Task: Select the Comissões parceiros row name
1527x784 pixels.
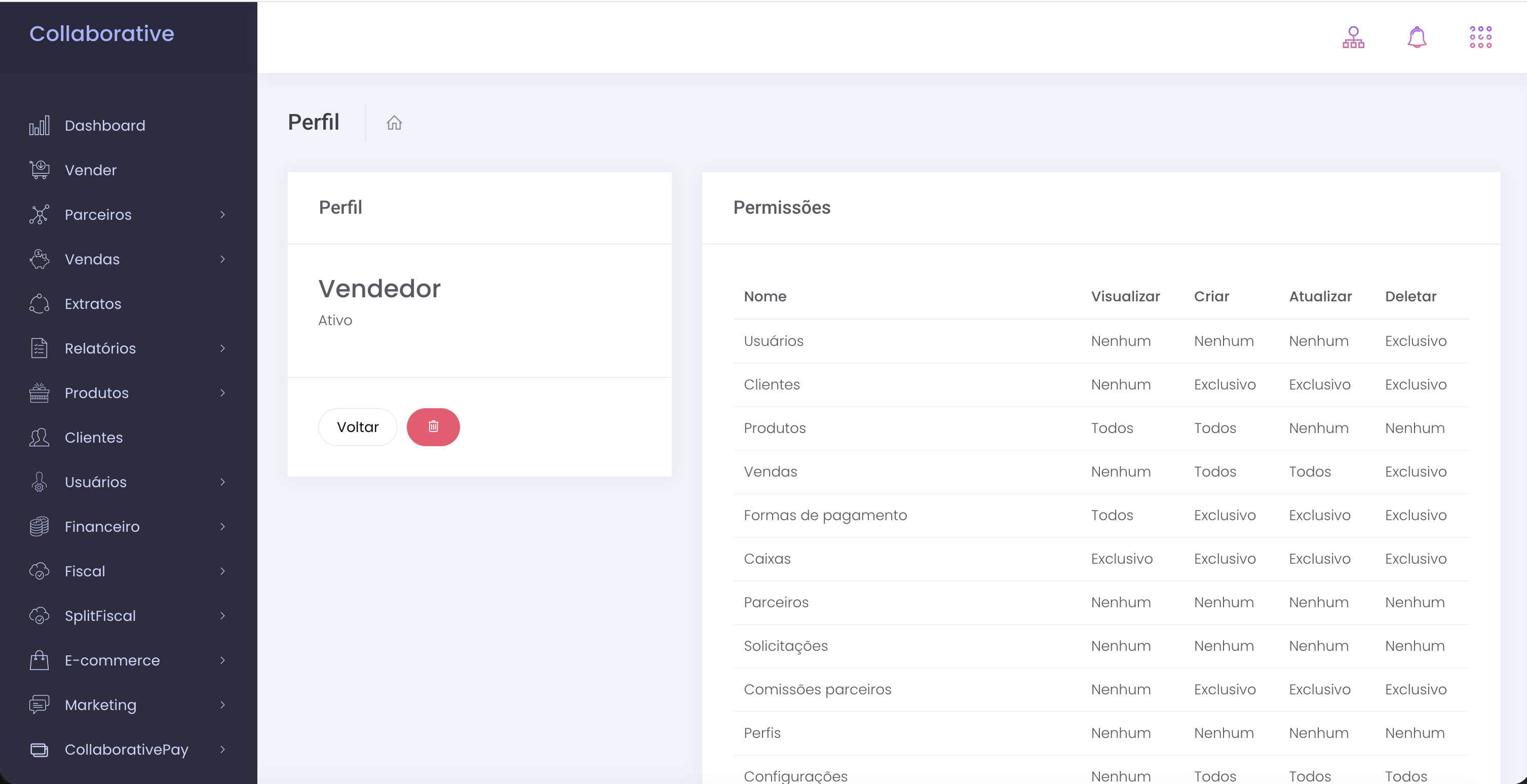Action: (817, 689)
